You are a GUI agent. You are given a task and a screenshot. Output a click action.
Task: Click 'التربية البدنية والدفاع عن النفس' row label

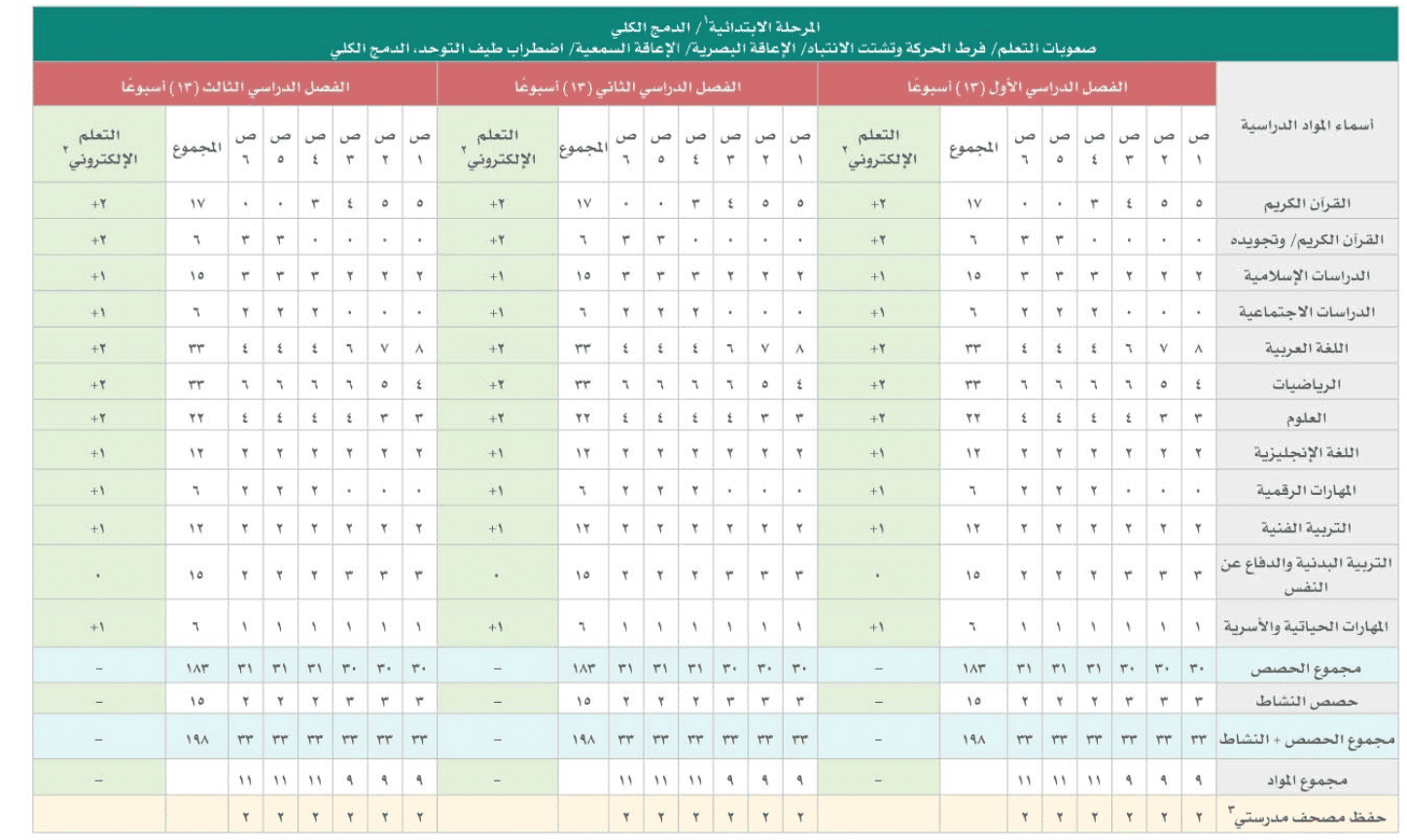pyautogui.click(x=1307, y=576)
